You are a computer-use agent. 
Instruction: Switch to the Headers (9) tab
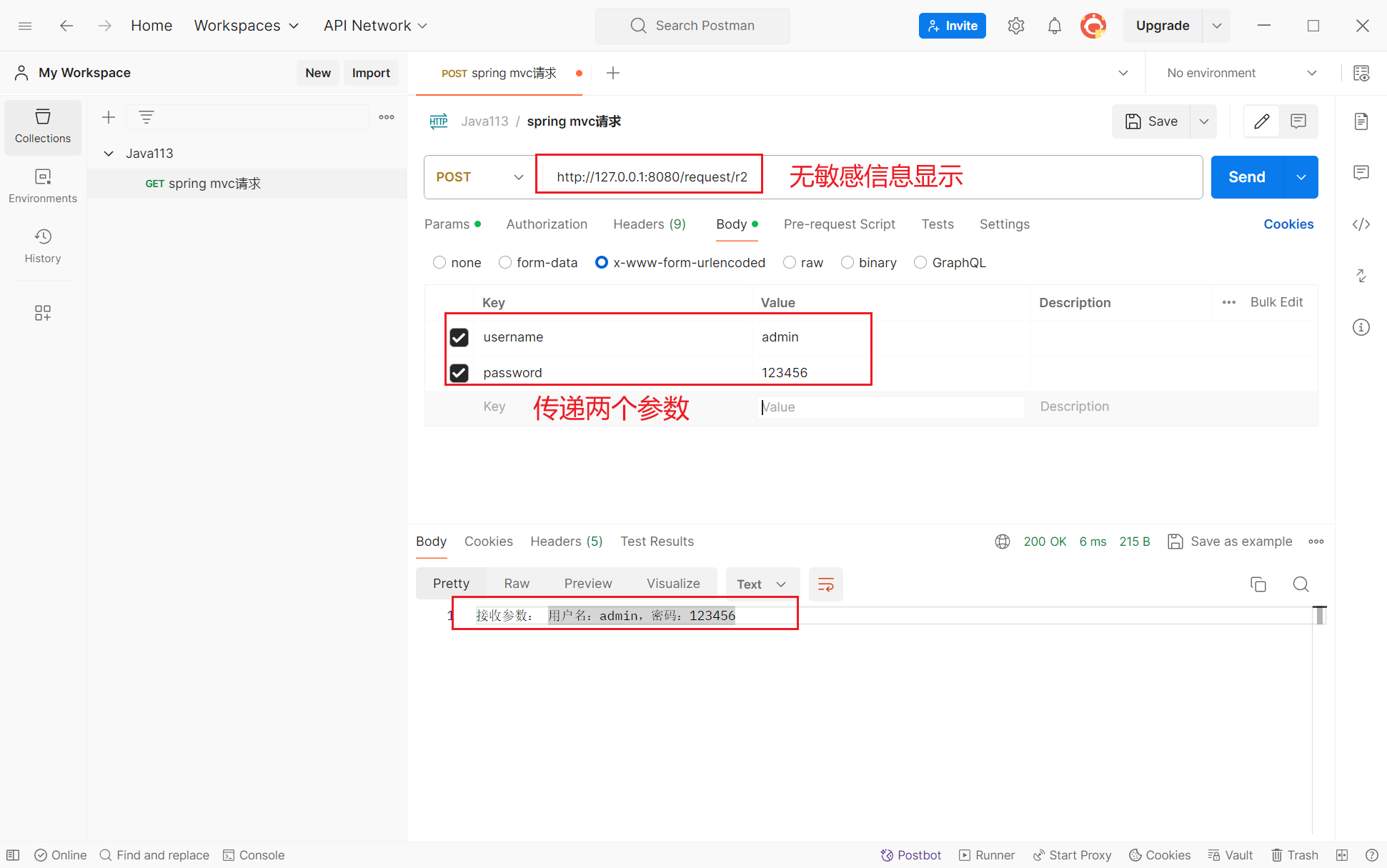[x=649, y=224]
